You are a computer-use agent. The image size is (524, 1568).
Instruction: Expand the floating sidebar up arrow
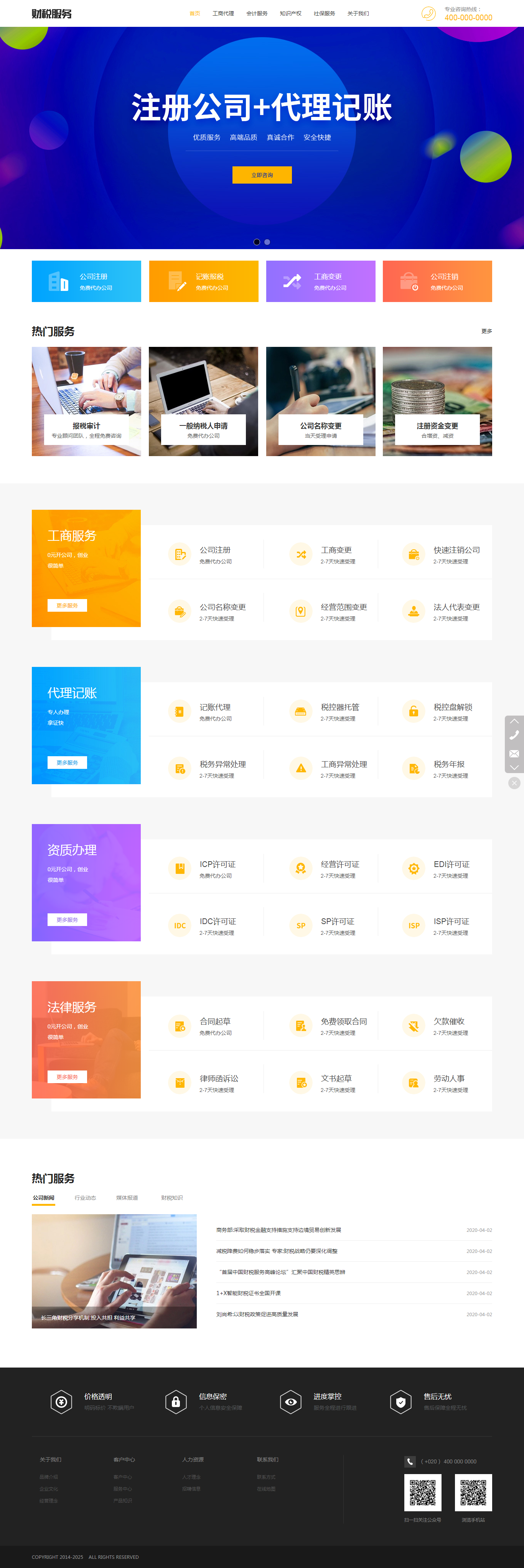point(514,721)
